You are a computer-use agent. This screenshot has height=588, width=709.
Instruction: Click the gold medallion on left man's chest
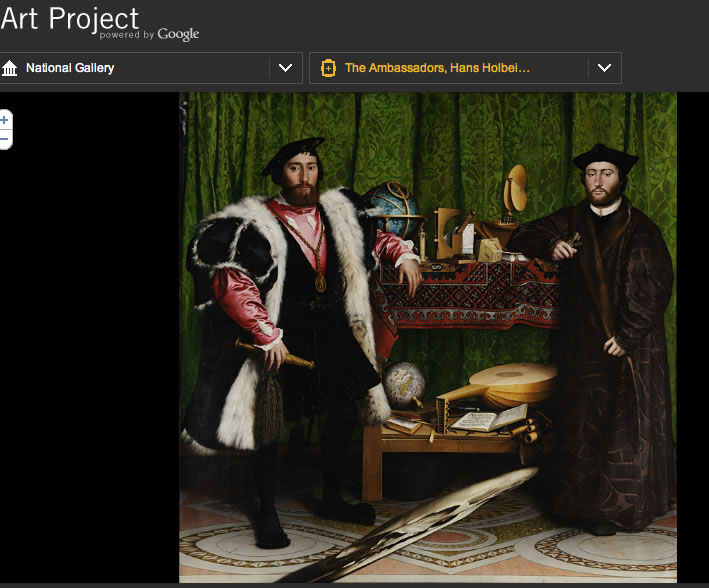[x=320, y=282]
